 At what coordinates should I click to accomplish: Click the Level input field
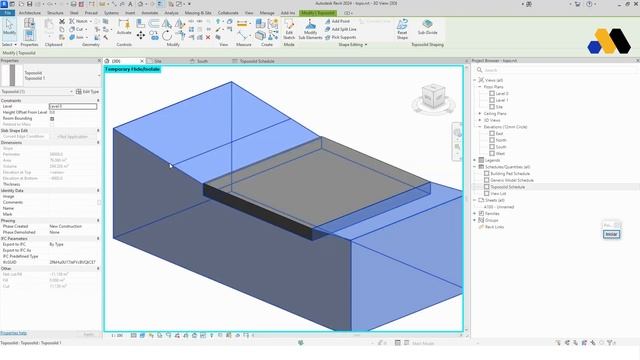click(x=73, y=107)
